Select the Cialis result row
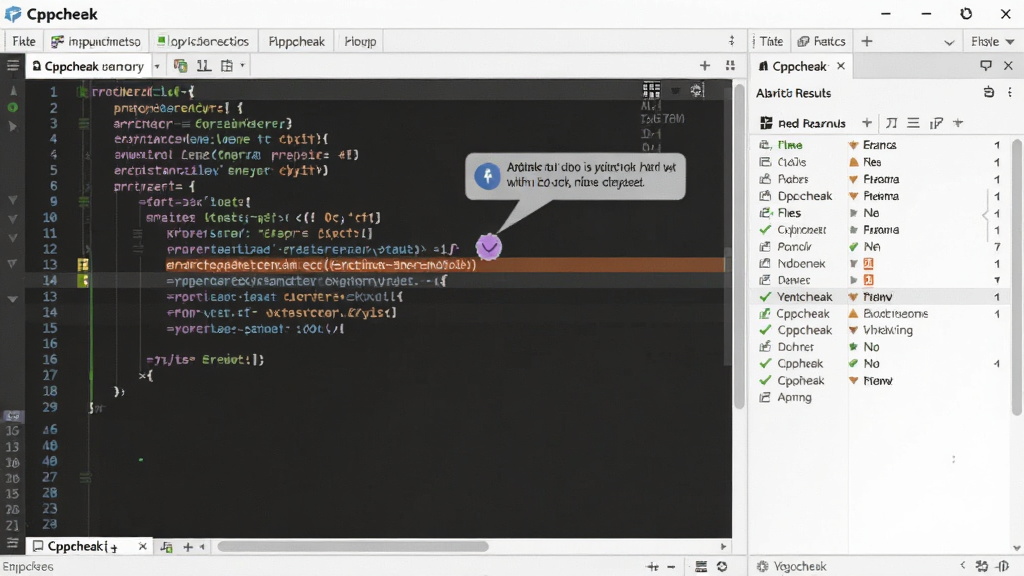This screenshot has width=1024, height=576. point(880,162)
